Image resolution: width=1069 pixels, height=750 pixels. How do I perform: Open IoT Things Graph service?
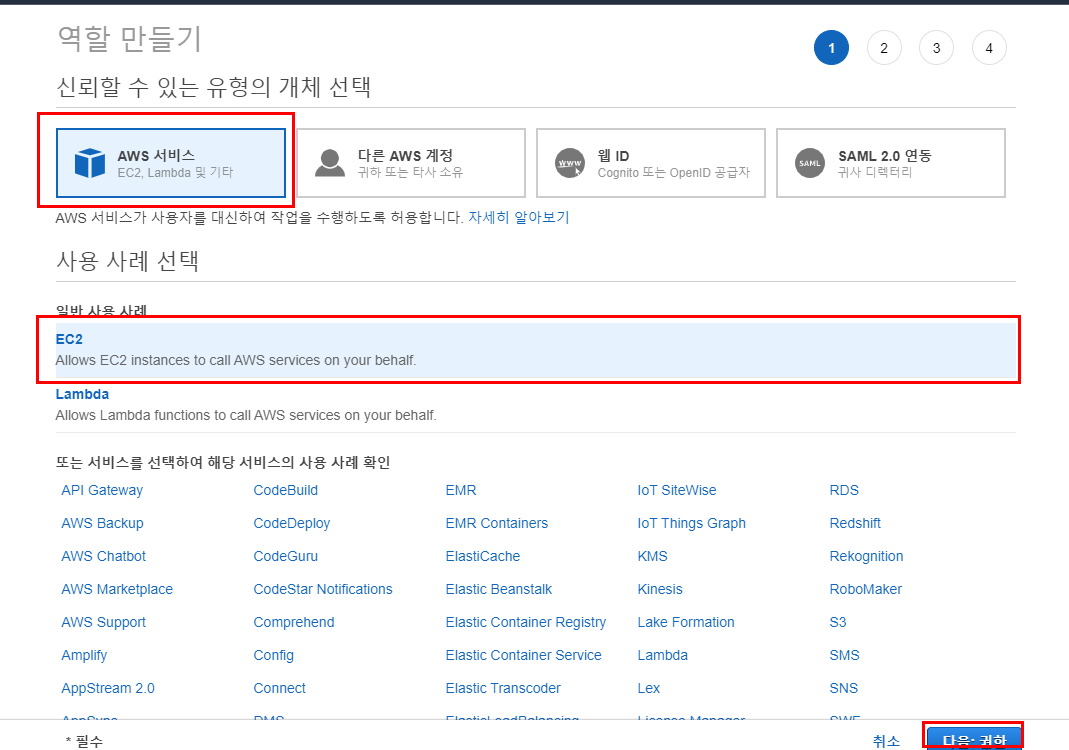coord(691,523)
